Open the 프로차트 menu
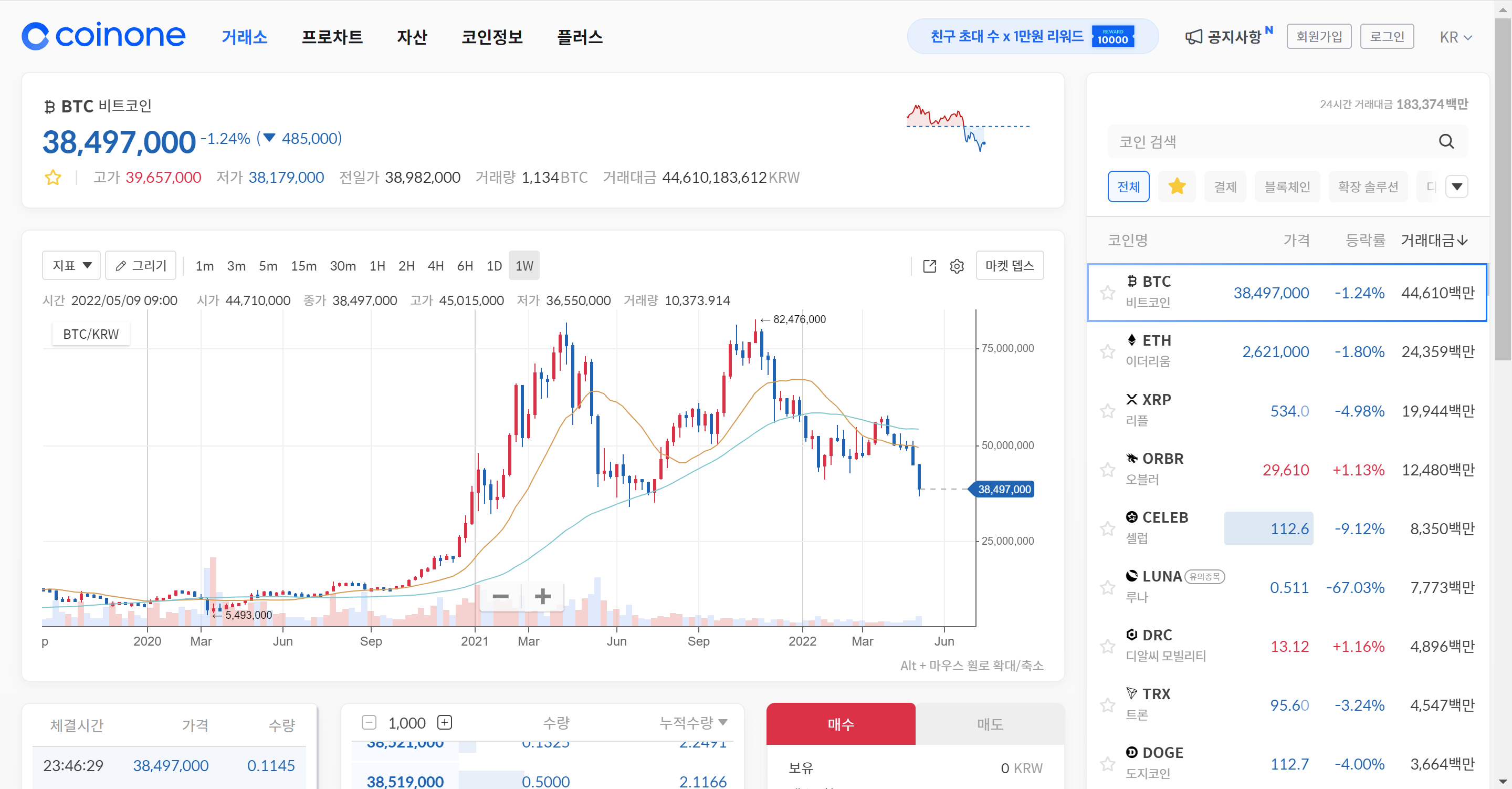The image size is (1512, 789). tap(332, 37)
